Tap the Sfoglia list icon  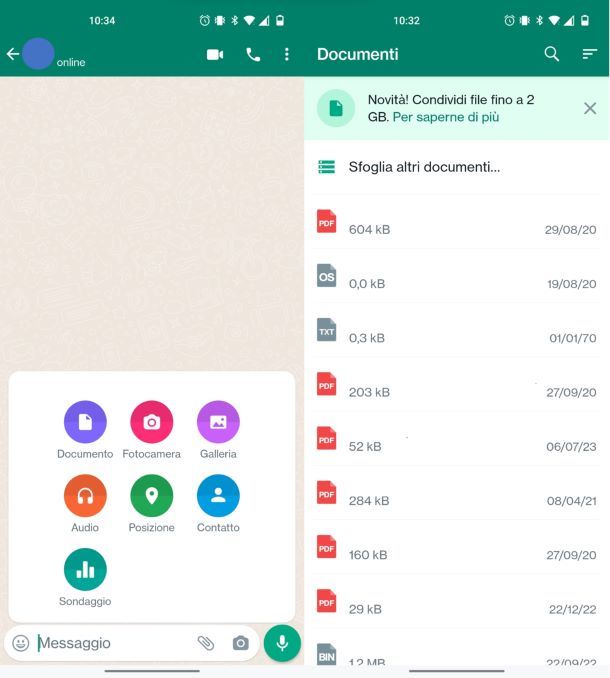tap(326, 167)
